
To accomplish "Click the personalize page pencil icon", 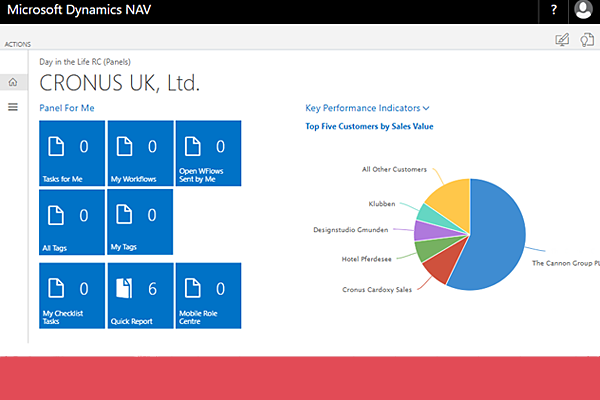I will [x=562, y=40].
